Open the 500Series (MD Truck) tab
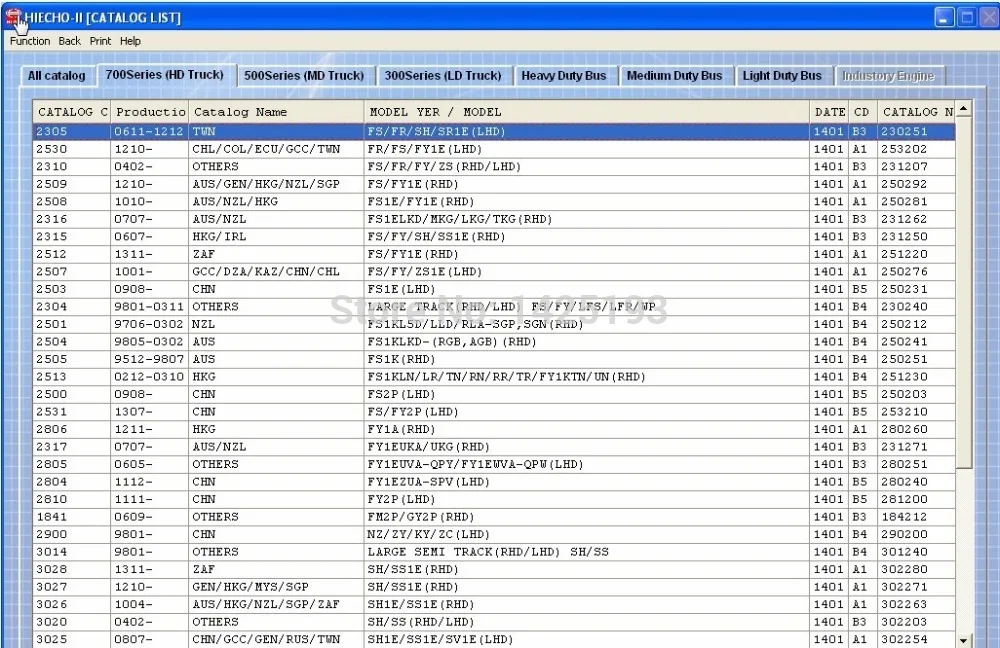 304,74
